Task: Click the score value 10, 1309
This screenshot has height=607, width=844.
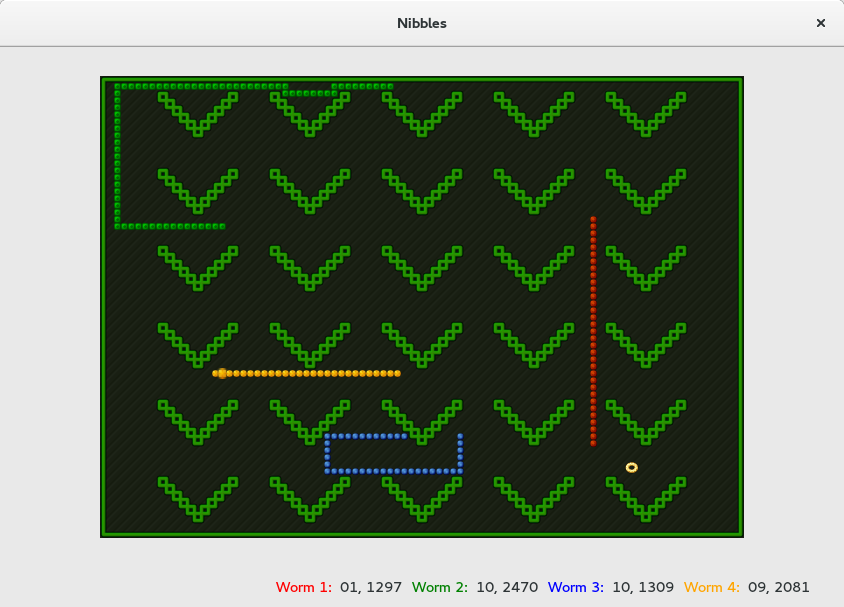Action: [643, 587]
